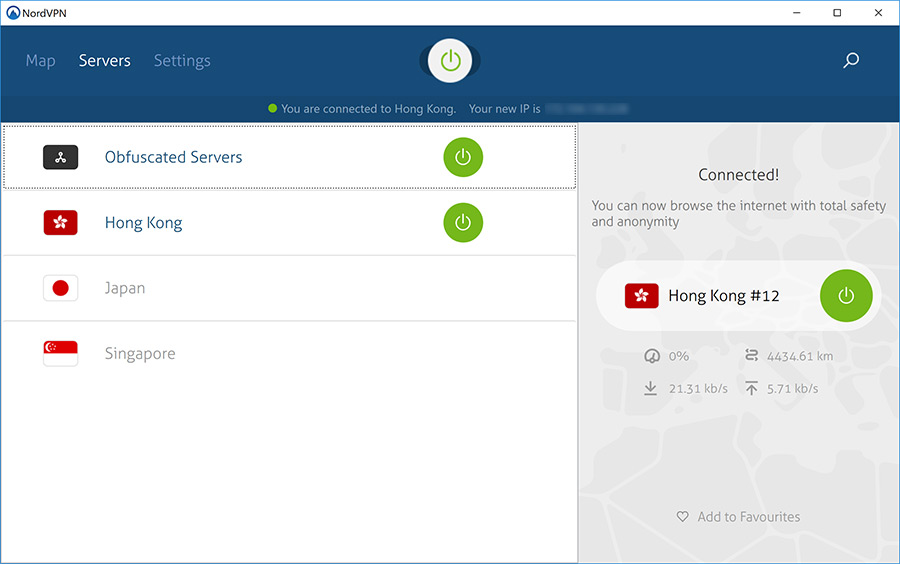Click the upload speed arrow icon
The height and width of the screenshot is (564, 900).
(751, 388)
